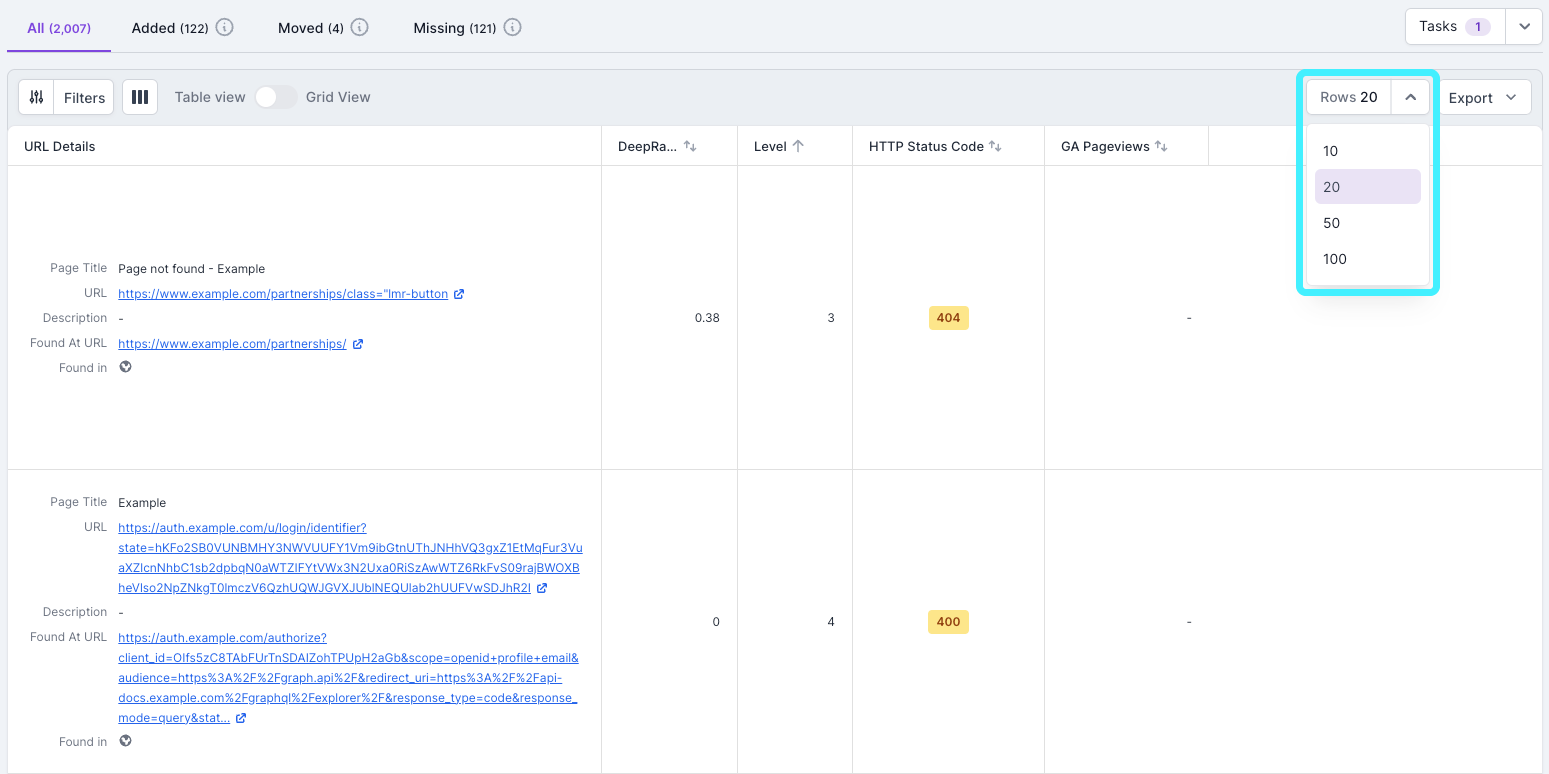This screenshot has height=774, width=1549.
Task: Open the lmr-button partnerships URL link
Action: (282, 294)
